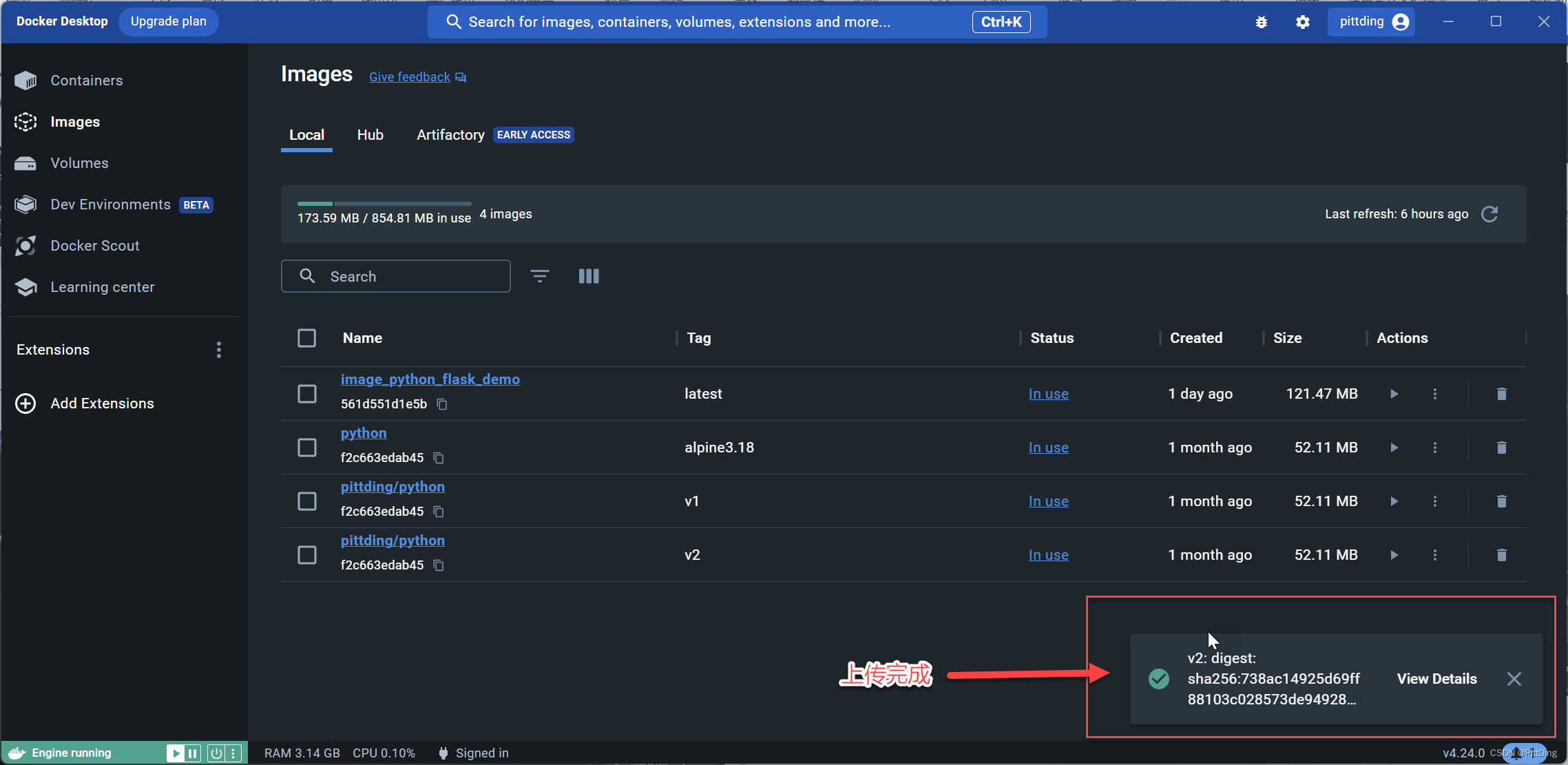Select pittding/python v1 row checkbox

307,501
